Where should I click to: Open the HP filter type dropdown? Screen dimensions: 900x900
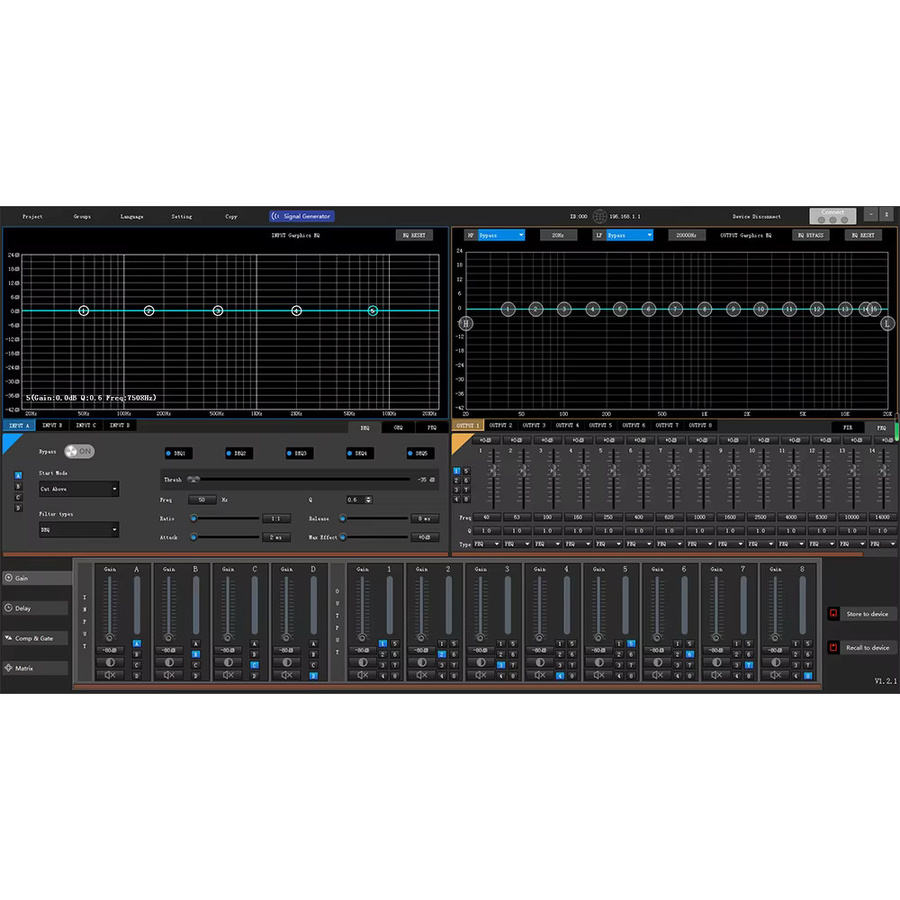tap(501, 235)
